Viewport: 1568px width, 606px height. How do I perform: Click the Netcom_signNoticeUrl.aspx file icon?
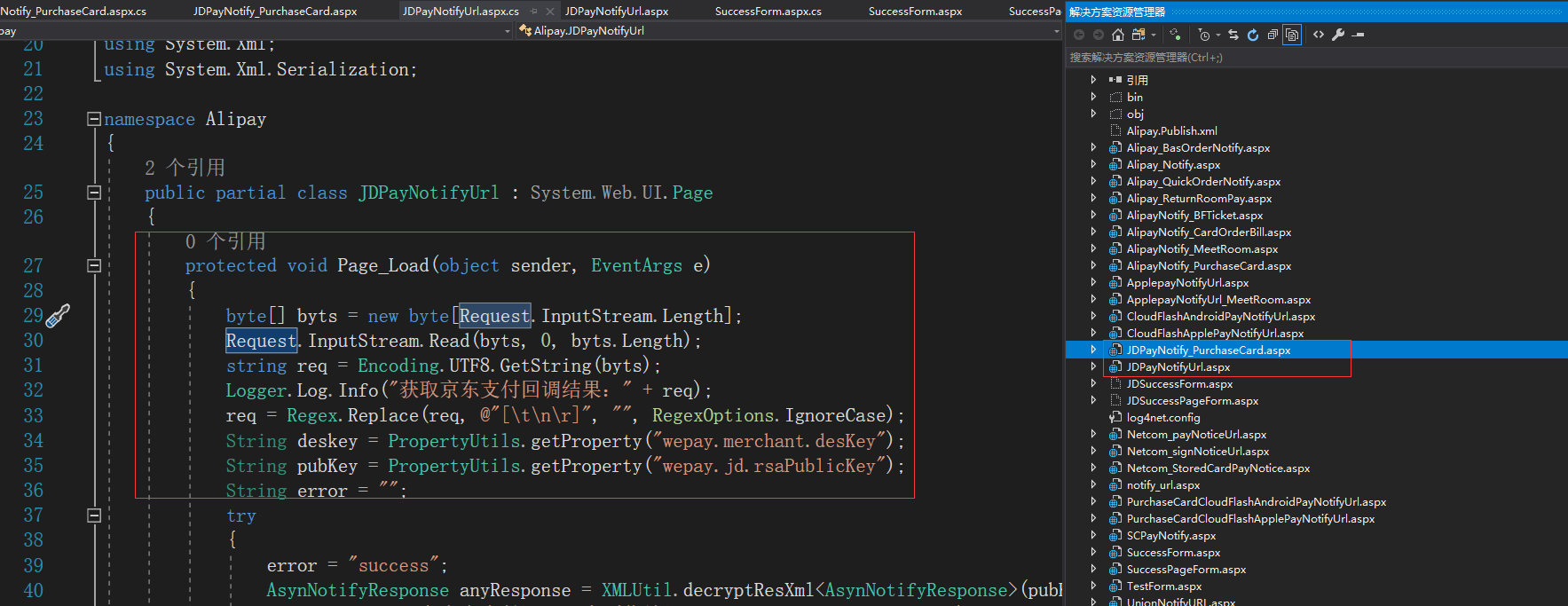click(x=1115, y=452)
